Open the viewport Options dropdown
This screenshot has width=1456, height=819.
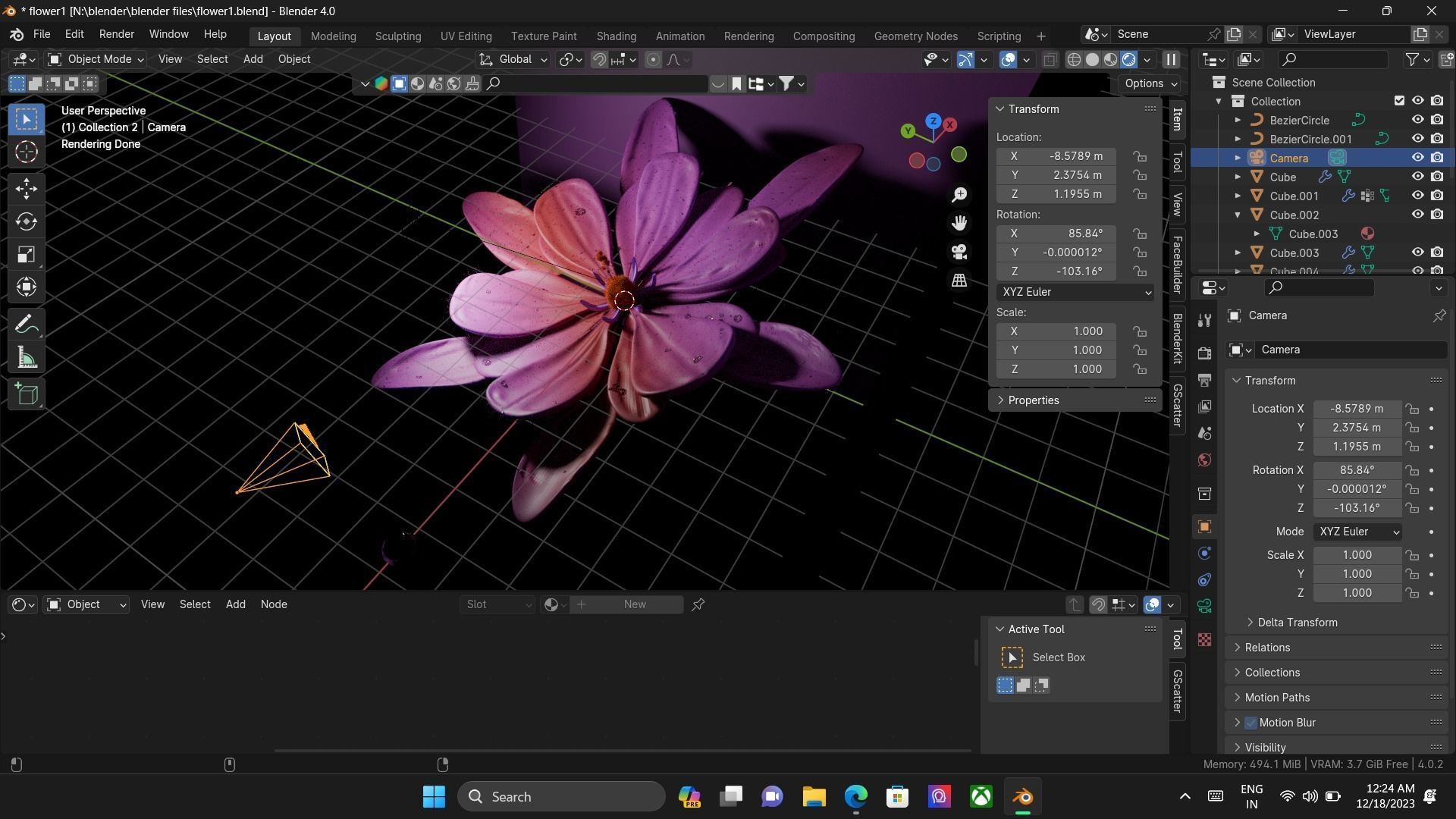pyautogui.click(x=1150, y=84)
